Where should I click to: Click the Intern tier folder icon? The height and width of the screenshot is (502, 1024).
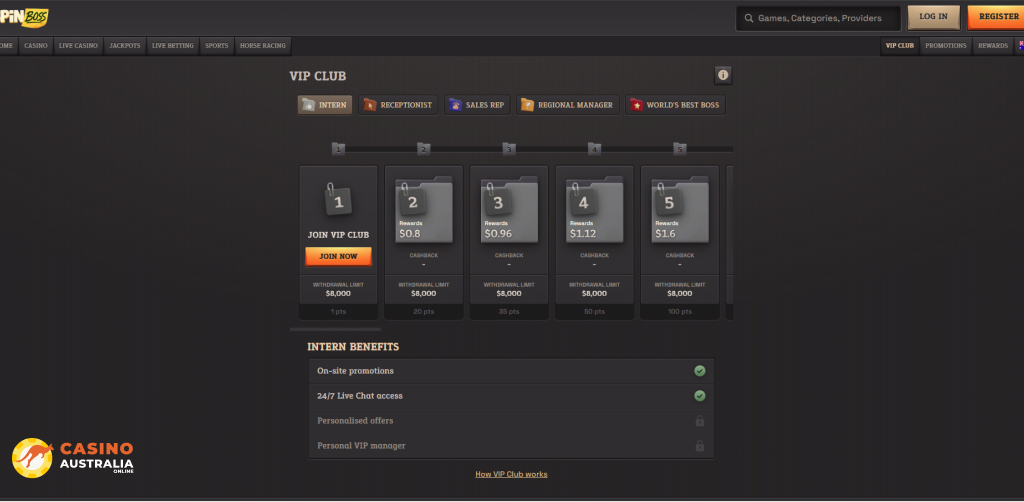[308, 104]
